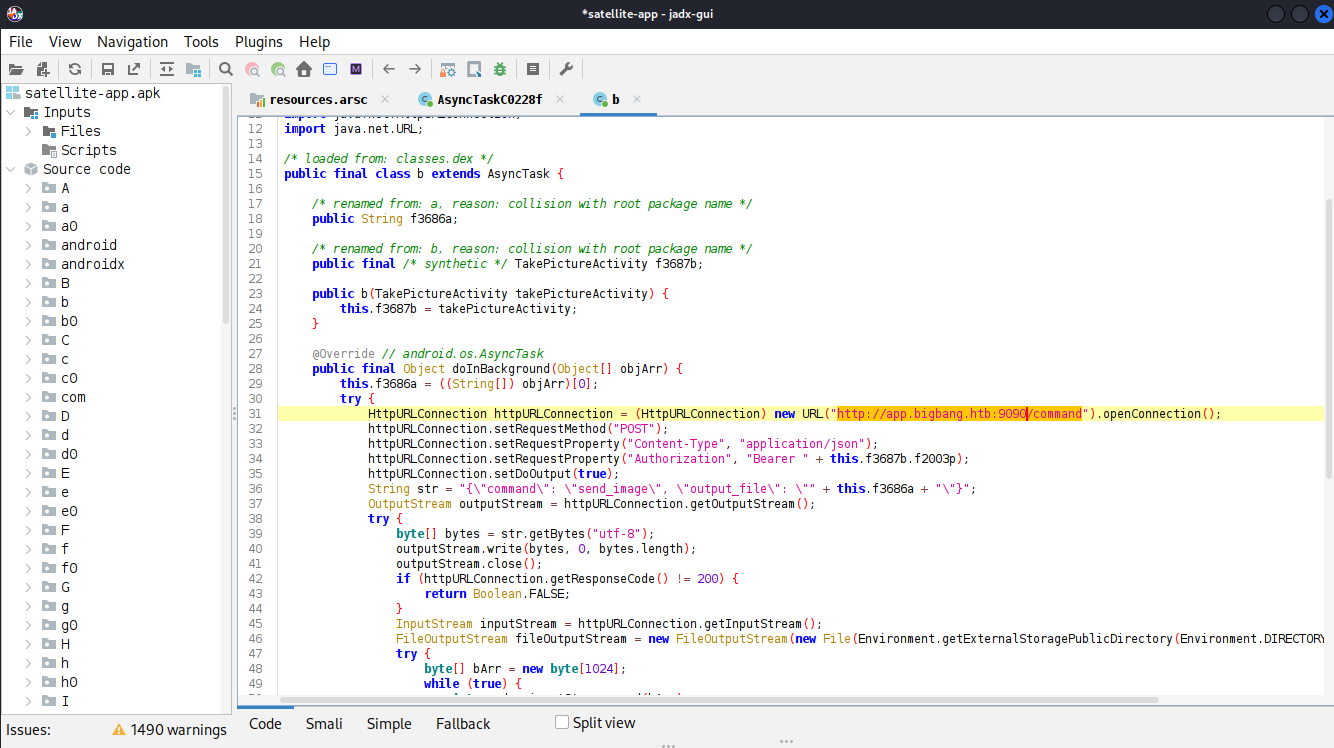
Task: Click the jadx logo in the title bar
Action: pyautogui.click(x=16, y=14)
